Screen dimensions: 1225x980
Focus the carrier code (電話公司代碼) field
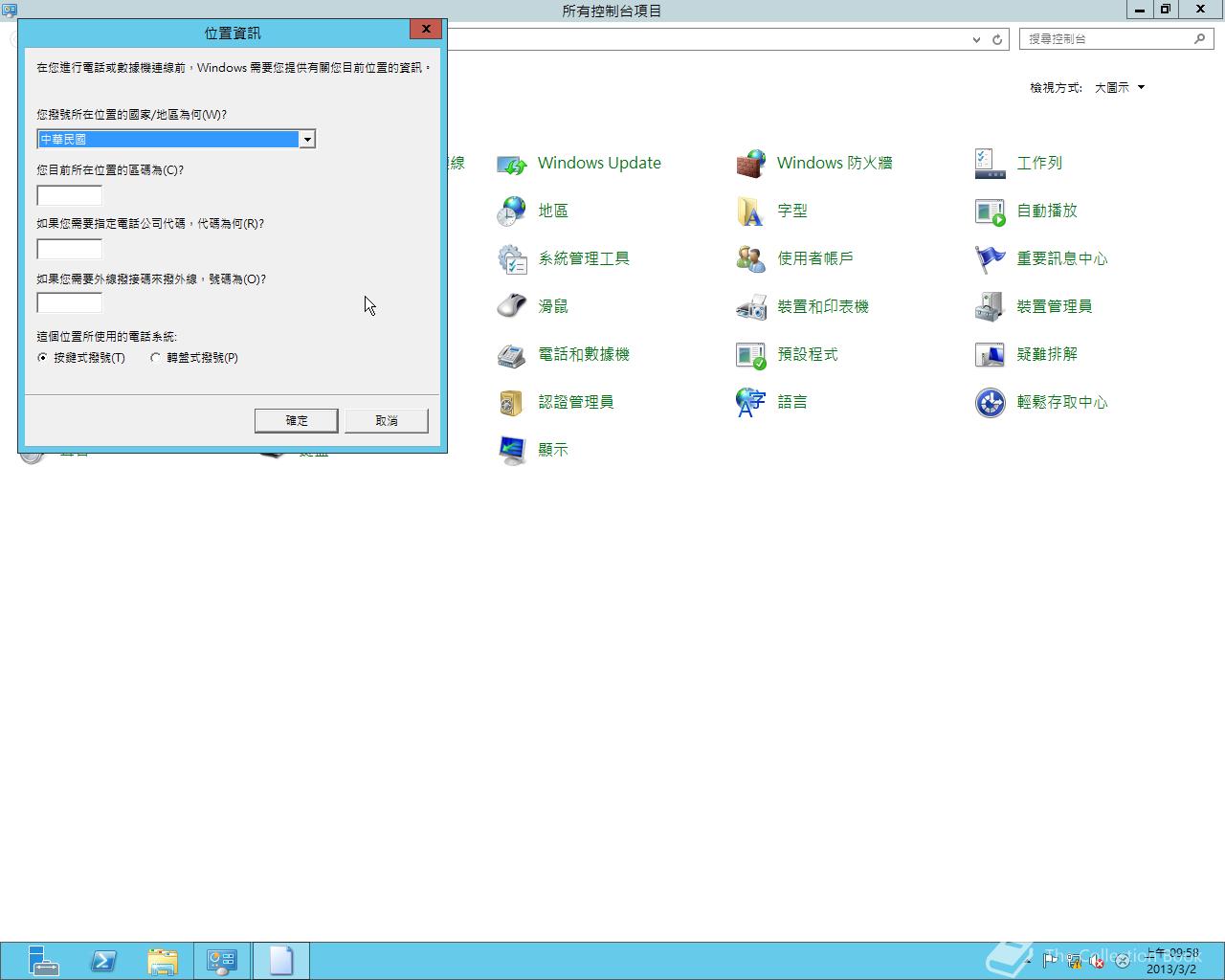[69, 249]
